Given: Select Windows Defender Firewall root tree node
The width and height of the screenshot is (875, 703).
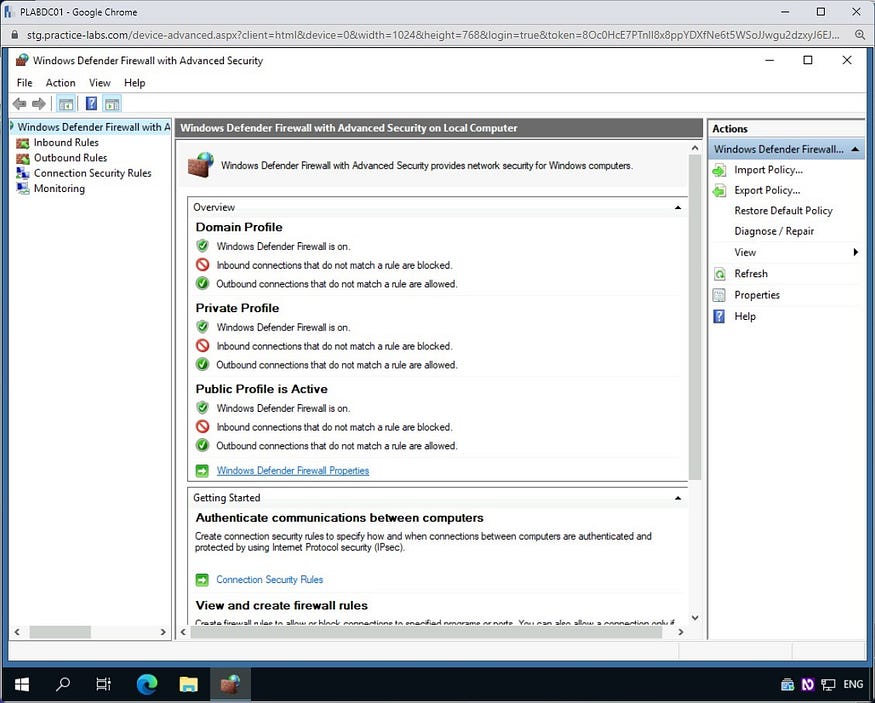Looking at the screenshot, I should coord(93,127).
